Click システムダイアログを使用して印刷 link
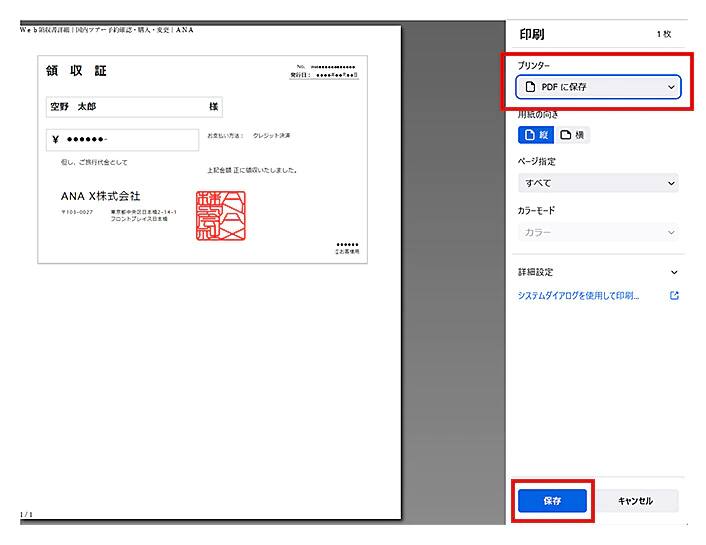This screenshot has width=706, height=545. [578, 296]
